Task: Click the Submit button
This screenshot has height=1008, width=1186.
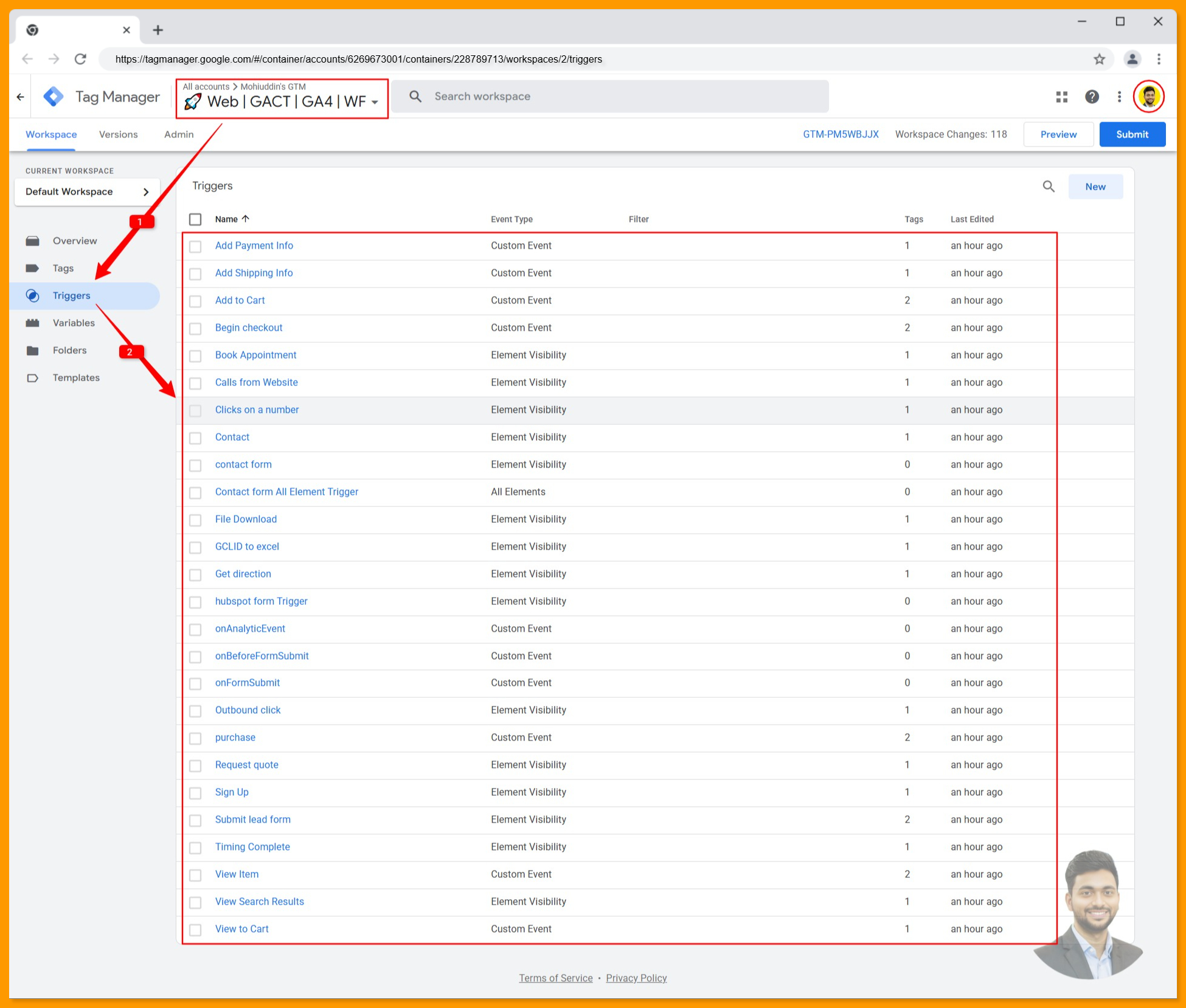Action: [1132, 134]
